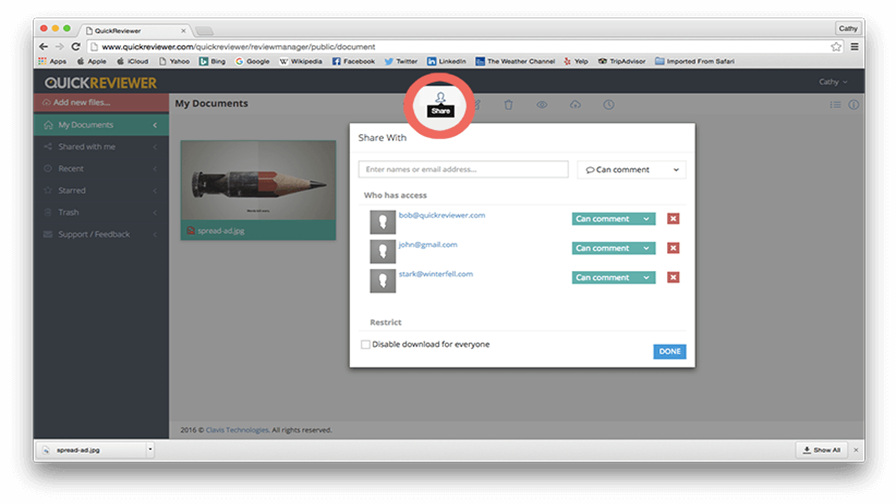Select My Documents in sidebar

click(x=101, y=125)
